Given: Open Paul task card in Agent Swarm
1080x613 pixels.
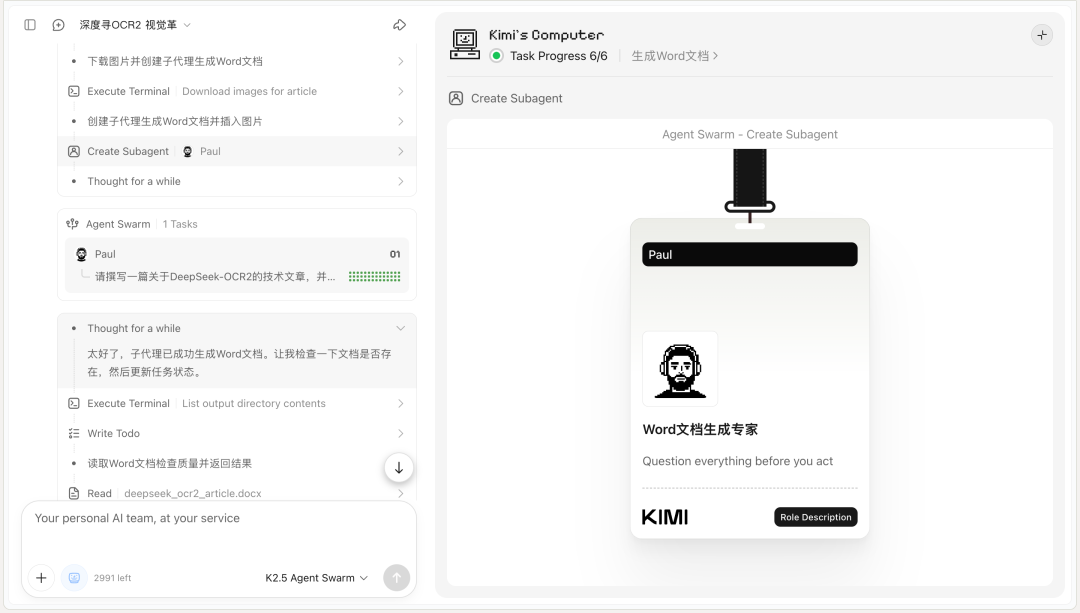Looking at the screenshot, I should (237, 265).
